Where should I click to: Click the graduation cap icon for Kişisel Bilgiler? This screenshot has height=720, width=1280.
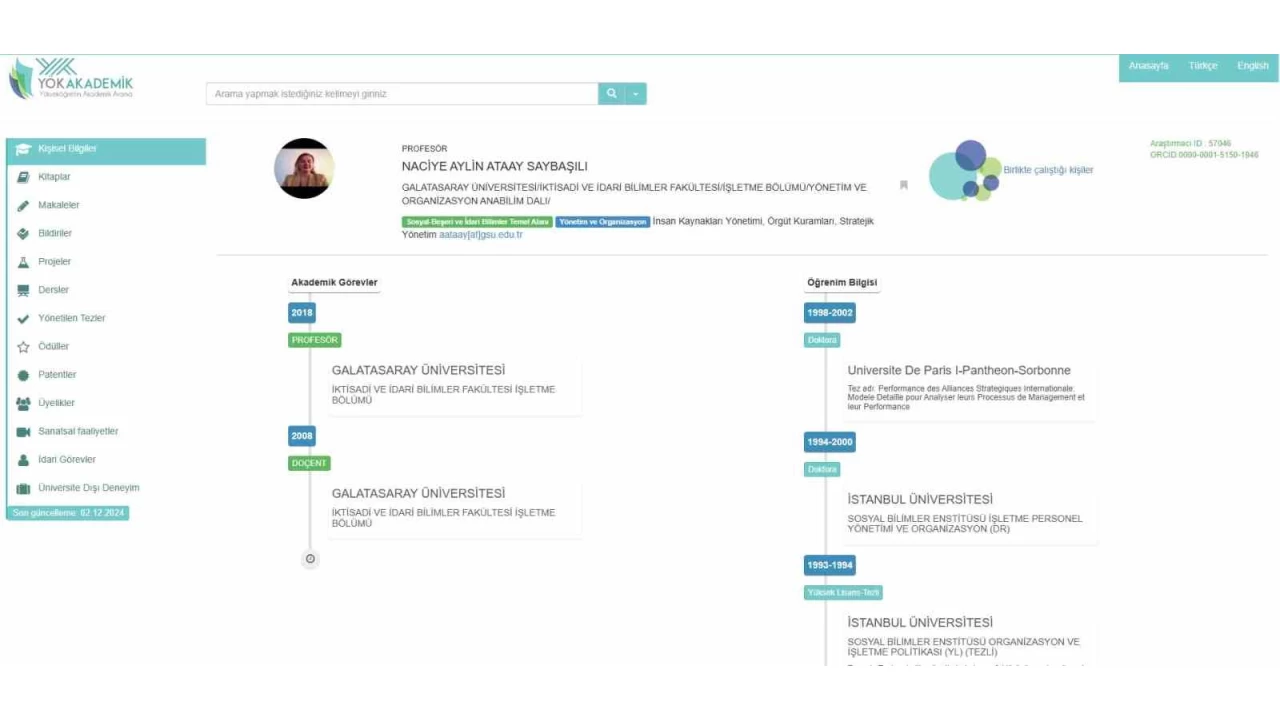[x=23, y=149]
